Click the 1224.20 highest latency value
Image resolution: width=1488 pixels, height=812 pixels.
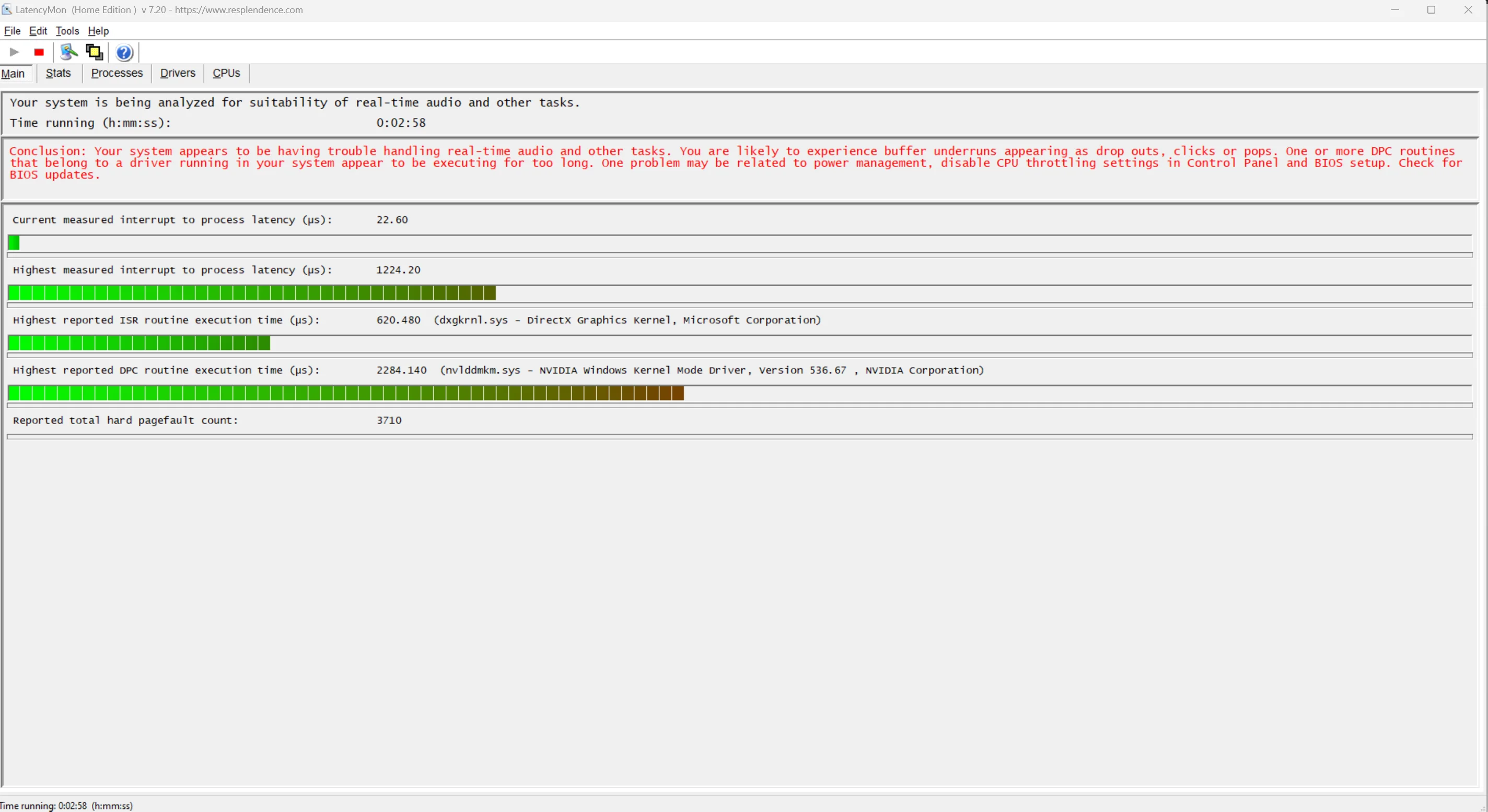[x=398, y=269]
